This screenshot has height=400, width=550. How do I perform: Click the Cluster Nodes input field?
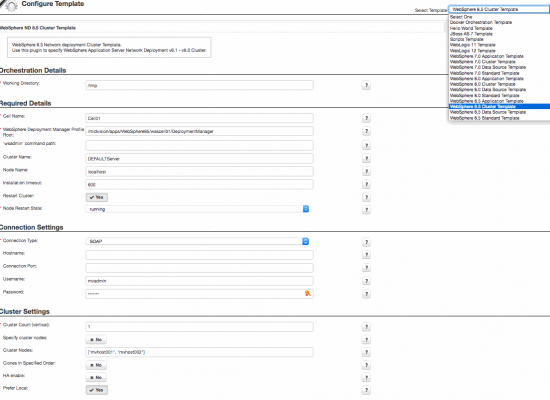coord(199,352)
